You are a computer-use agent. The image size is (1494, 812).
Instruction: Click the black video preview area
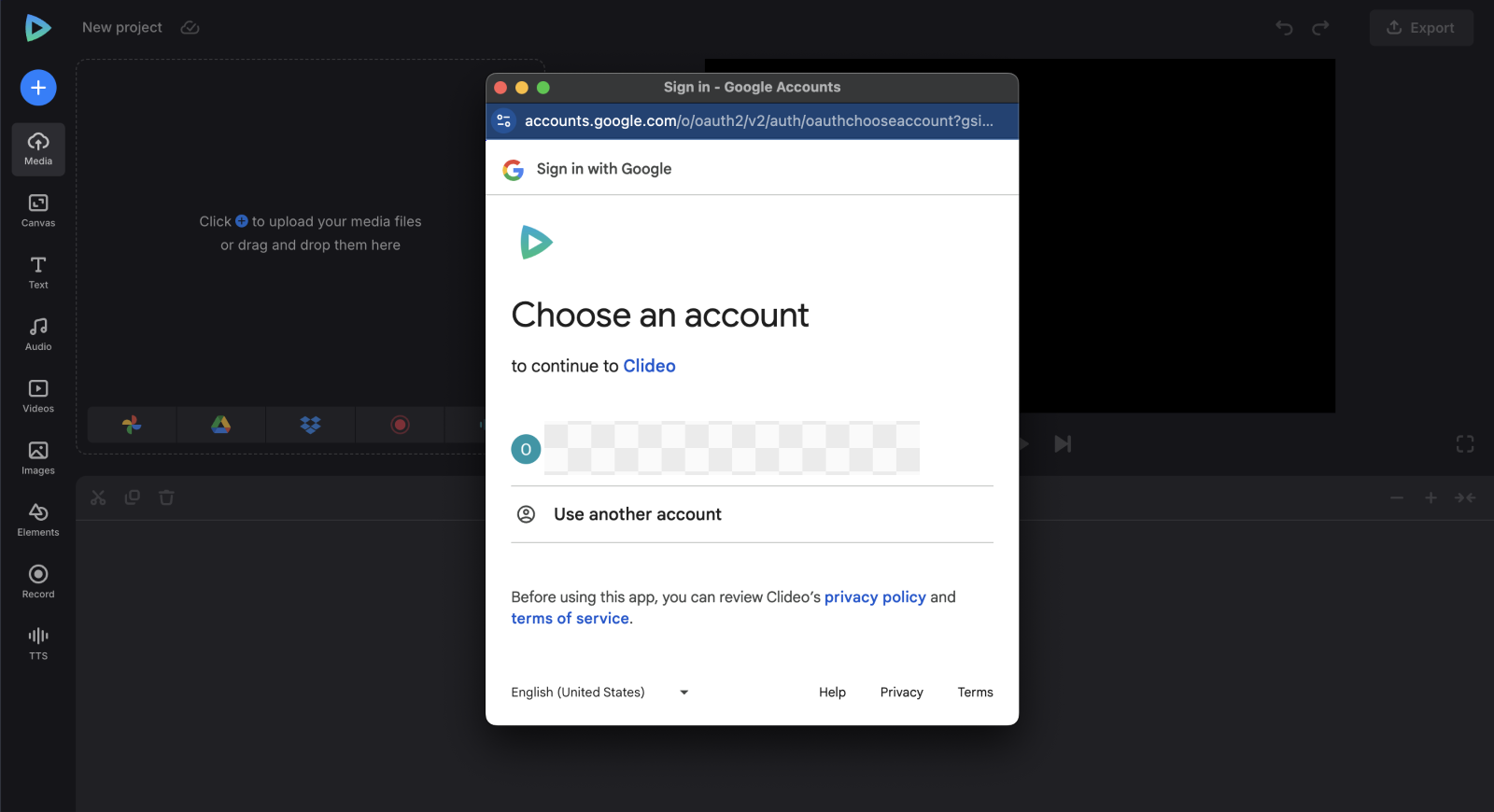tap(1177, 235)
